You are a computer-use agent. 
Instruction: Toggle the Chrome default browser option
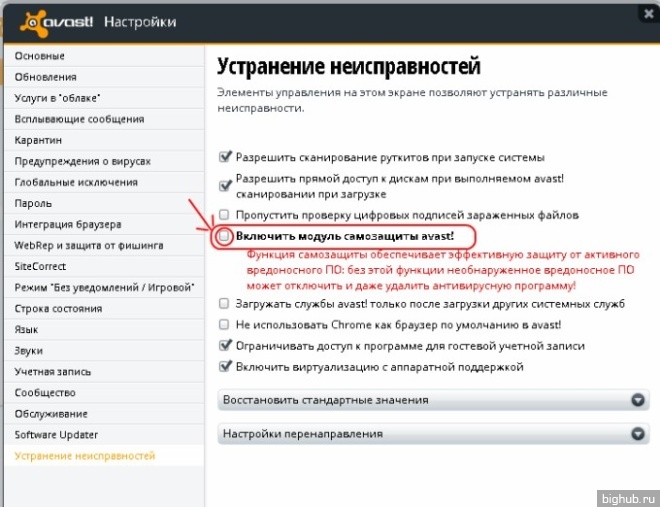point(226,325)
